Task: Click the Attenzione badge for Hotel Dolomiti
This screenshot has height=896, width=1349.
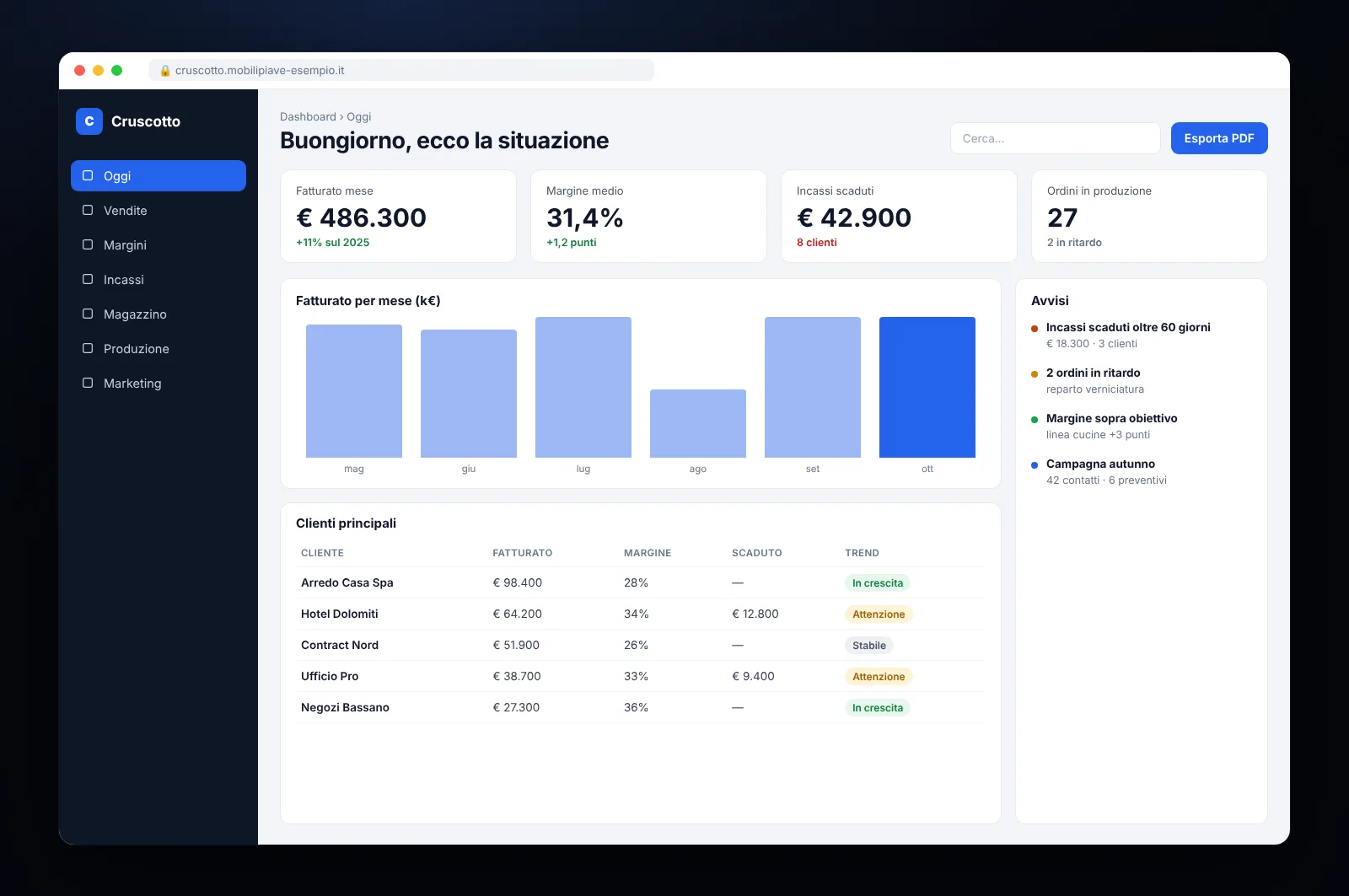Action: (879, 614)
